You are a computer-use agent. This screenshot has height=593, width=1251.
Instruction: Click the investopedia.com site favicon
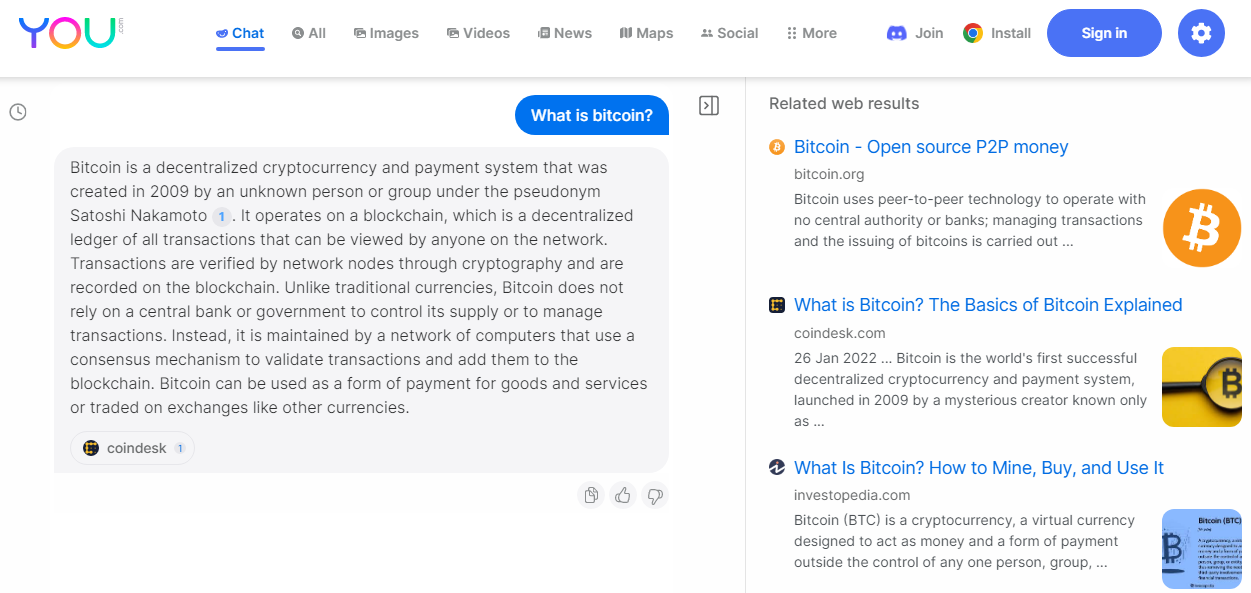777,467
